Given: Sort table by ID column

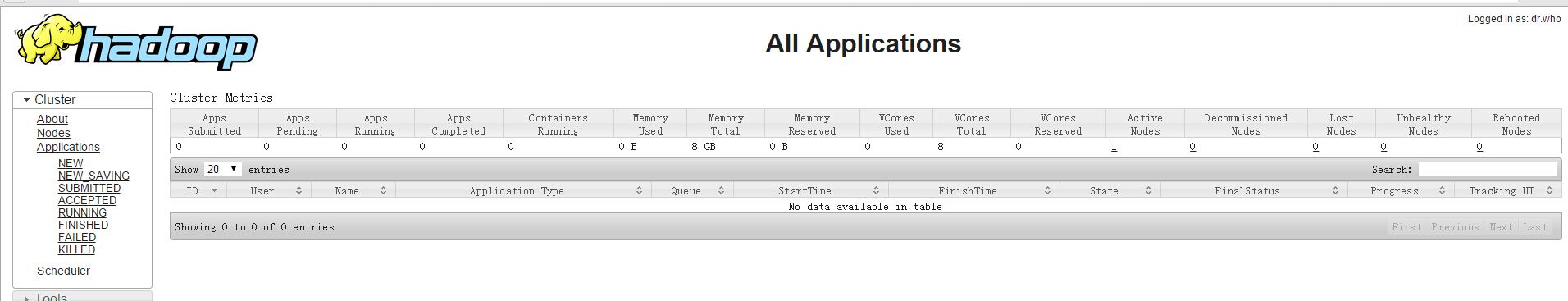Looking at the screenshot, I should [x=198, y=190].
